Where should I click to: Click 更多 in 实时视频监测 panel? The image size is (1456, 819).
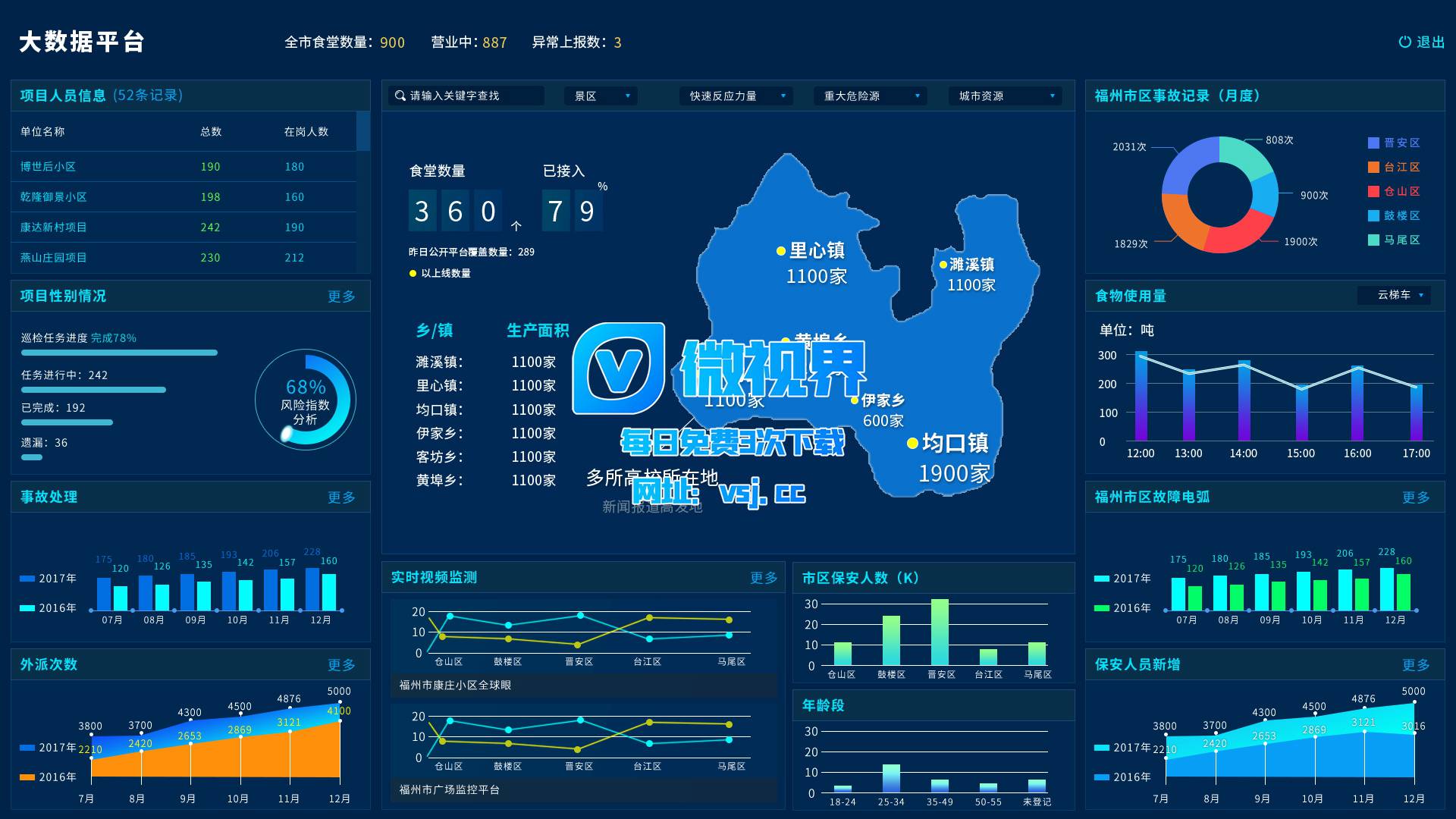click(764, 578)
